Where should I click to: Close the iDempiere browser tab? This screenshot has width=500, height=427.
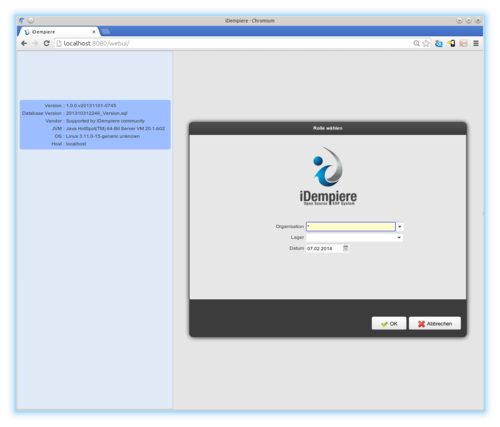(x=94, y=32)
